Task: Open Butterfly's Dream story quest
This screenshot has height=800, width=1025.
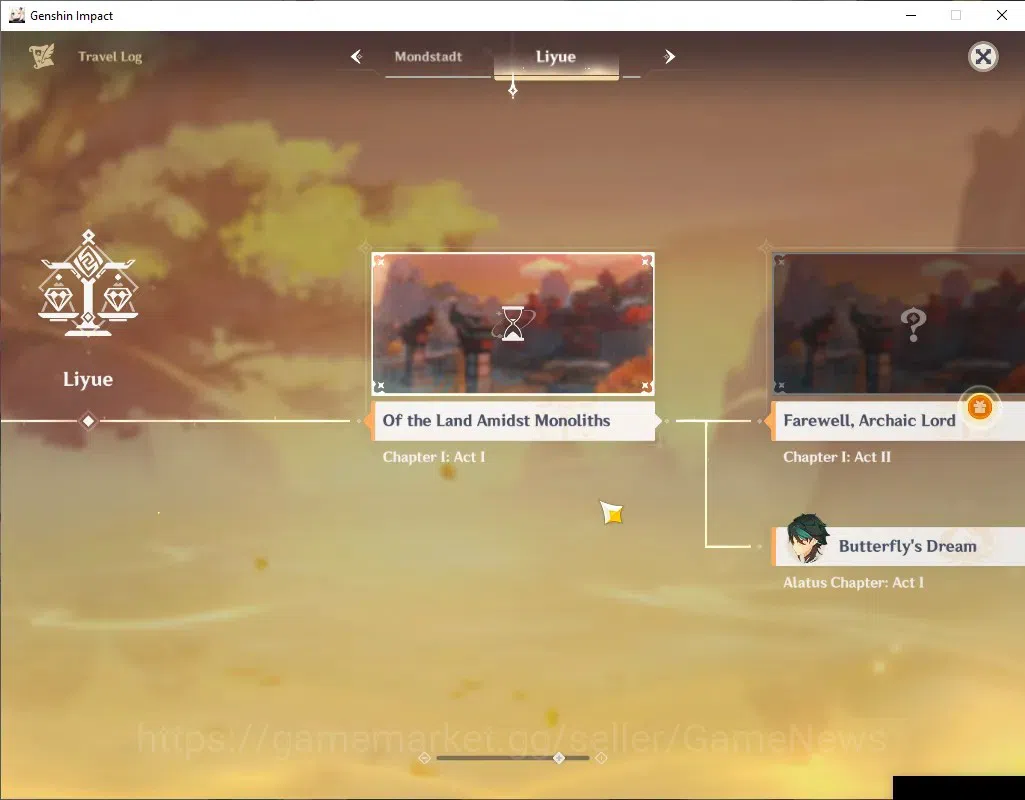Action: tap(898, 546)
